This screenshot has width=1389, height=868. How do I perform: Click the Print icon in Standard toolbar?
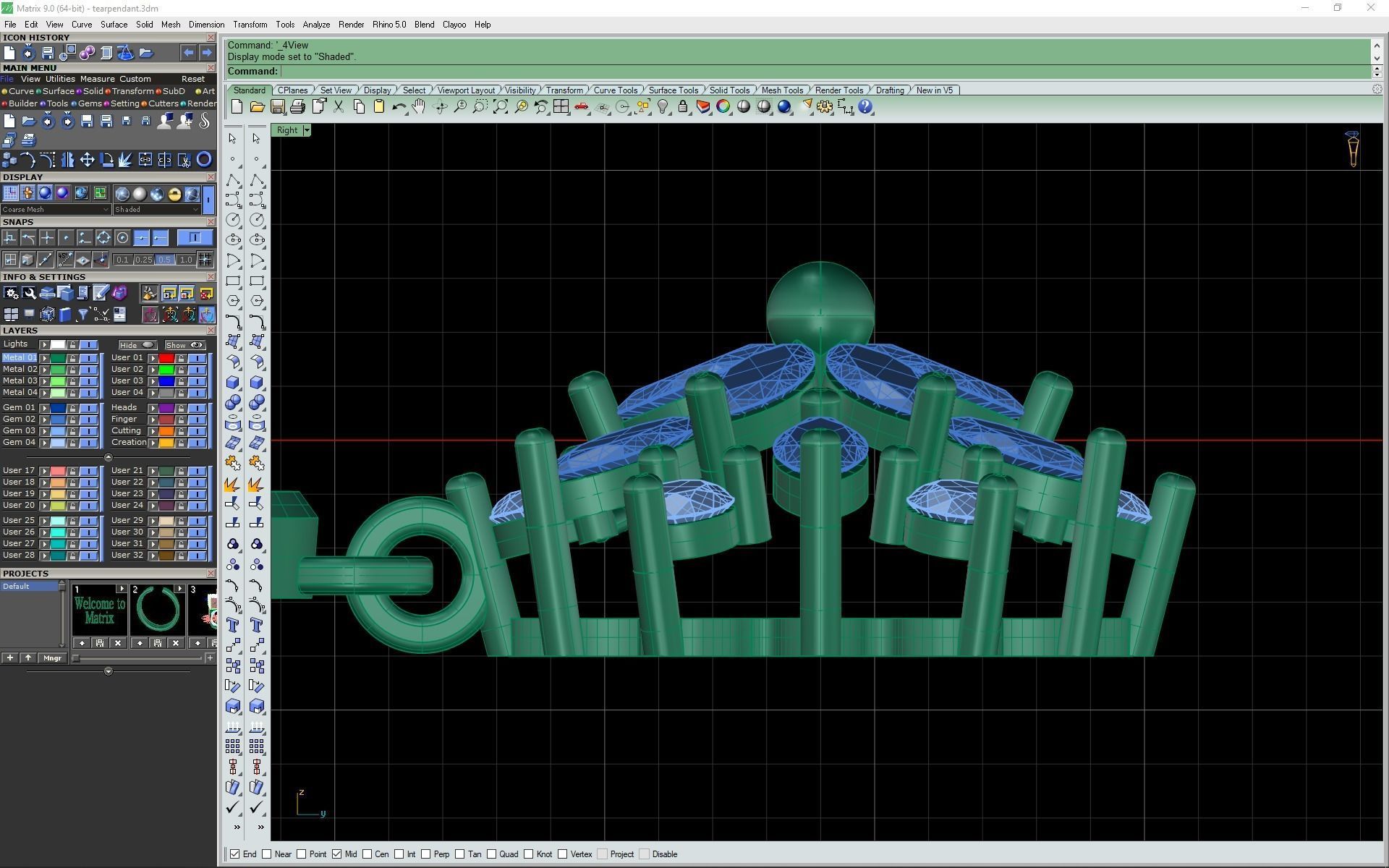(x=297, y=107)
